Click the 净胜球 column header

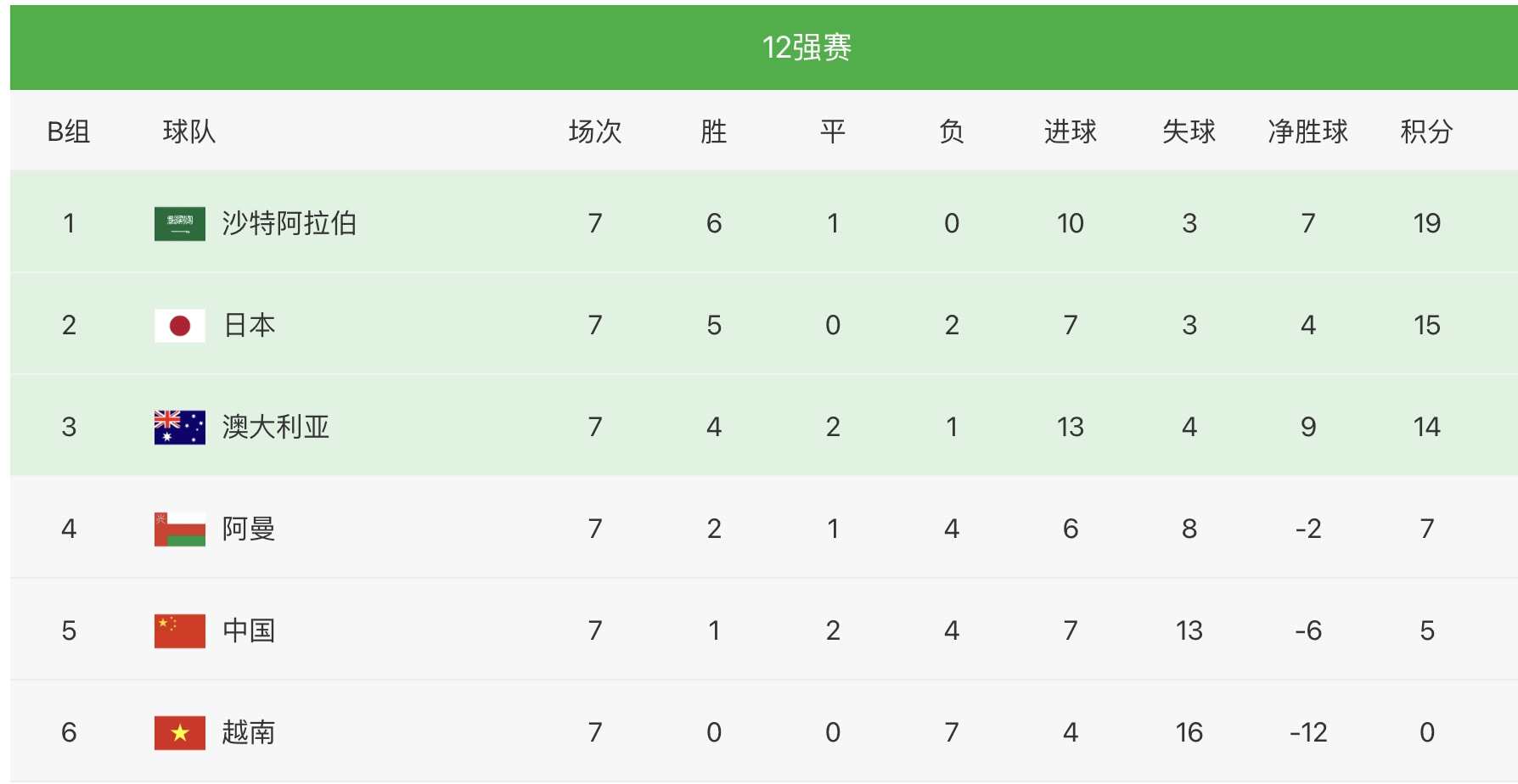click(1307, 132)
